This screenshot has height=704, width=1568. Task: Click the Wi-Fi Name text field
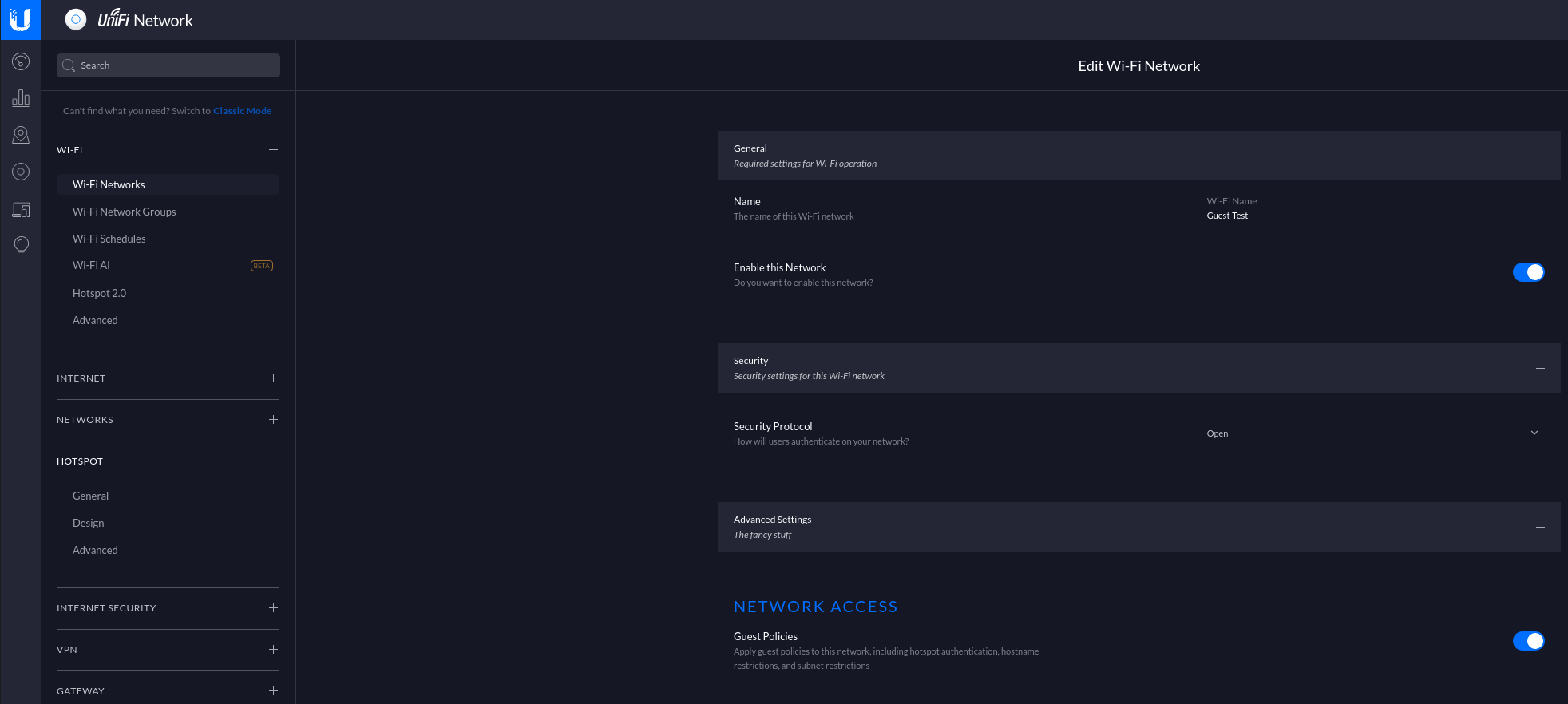pyautogui.click(x=1375, y=216)
